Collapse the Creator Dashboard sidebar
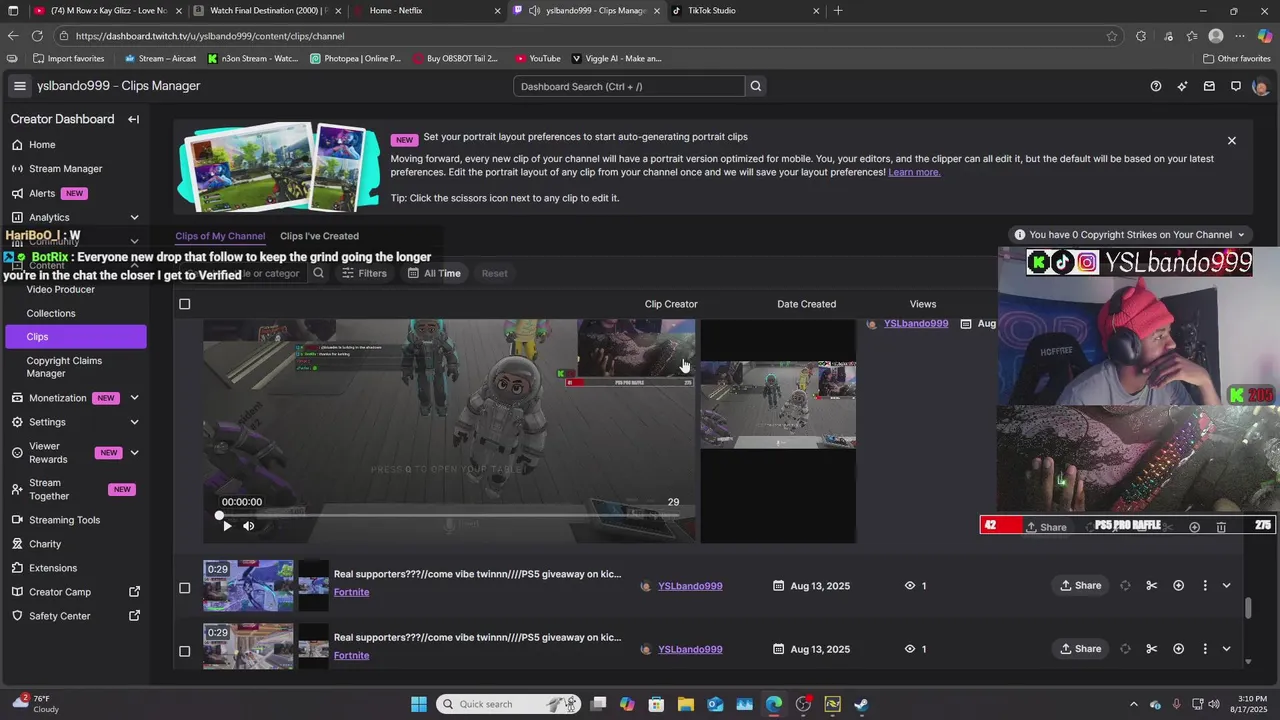 tap(133, 119)
